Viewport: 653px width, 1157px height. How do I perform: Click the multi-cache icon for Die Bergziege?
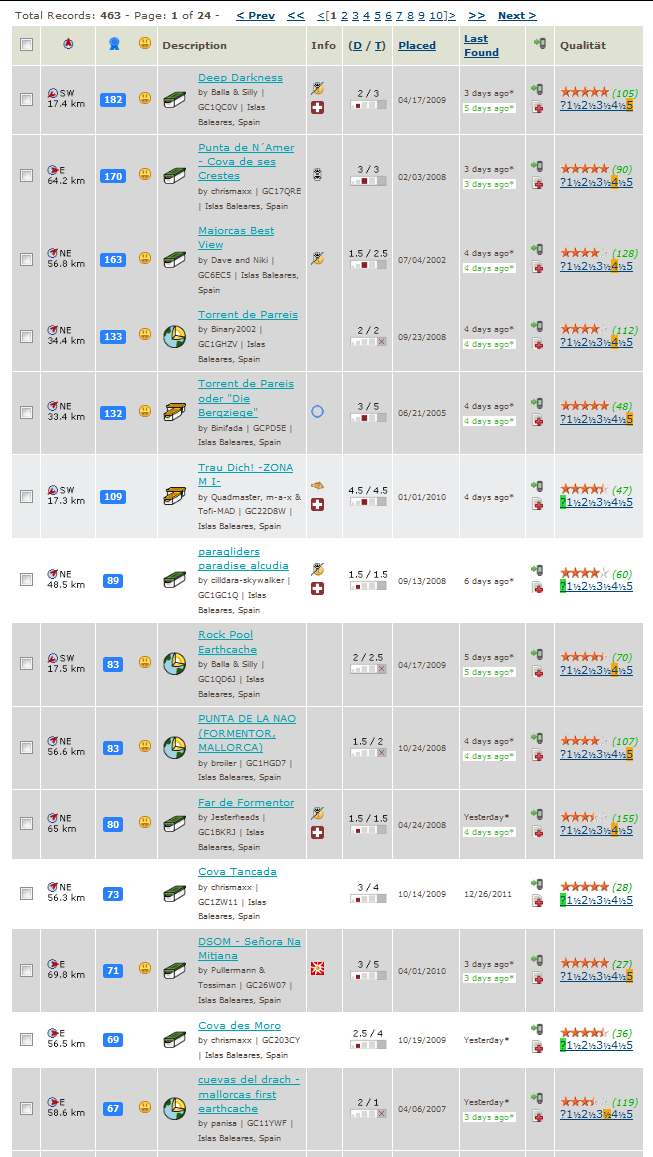pyautogui.click(x=174, y=412)
